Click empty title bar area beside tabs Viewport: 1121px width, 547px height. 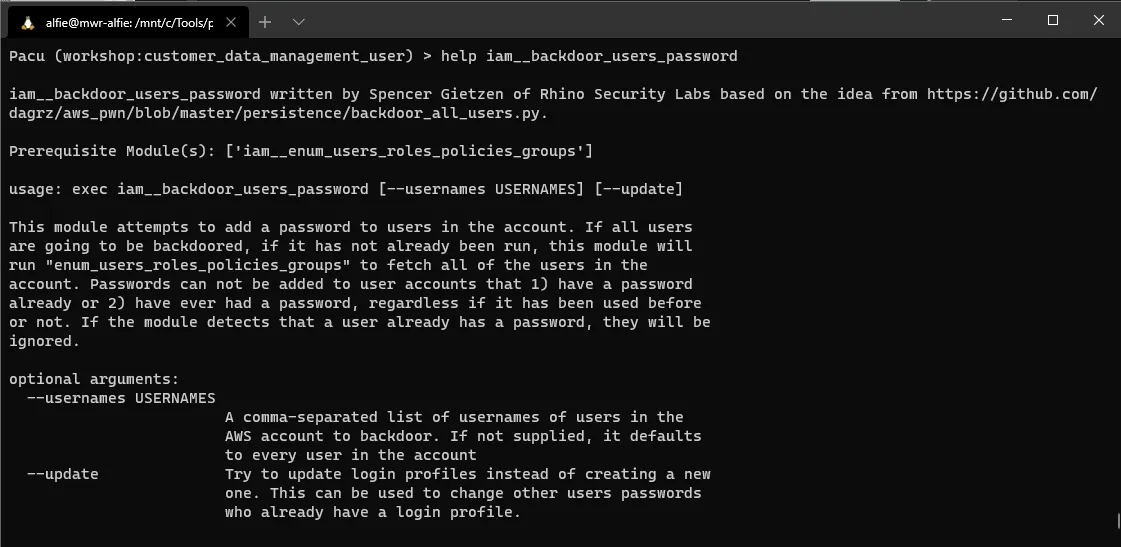click(643, 21)
